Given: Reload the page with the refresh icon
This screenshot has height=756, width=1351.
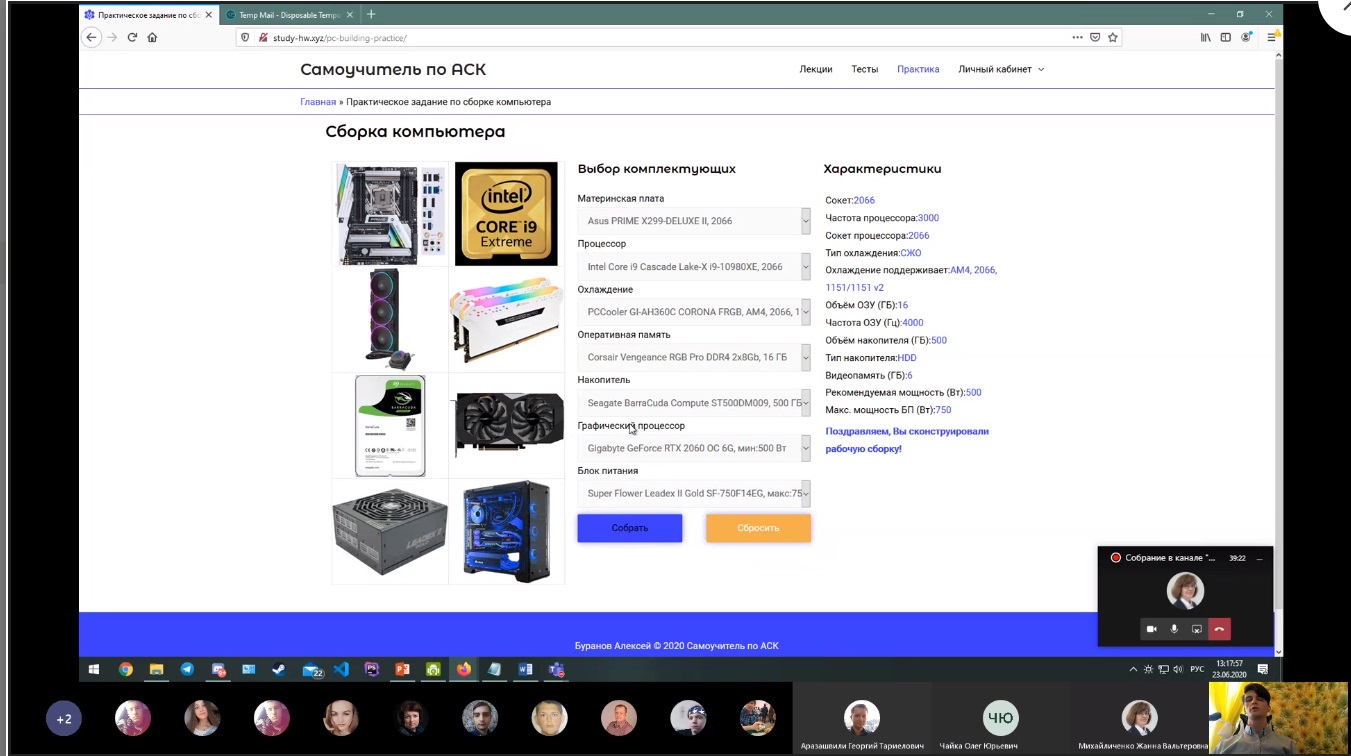Looking at the screenshot, I should (132, 37).
